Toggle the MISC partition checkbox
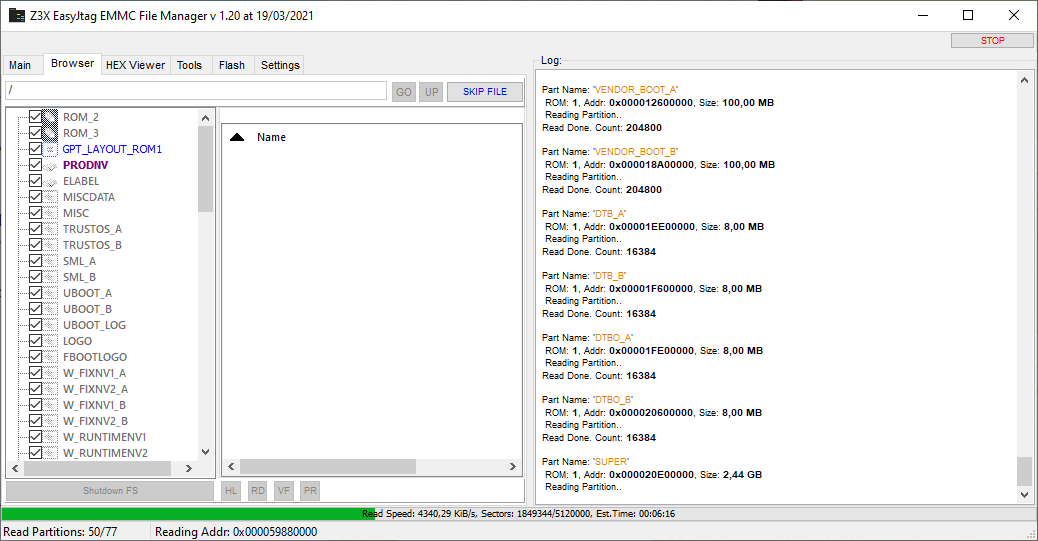 [x=35, y=213]
